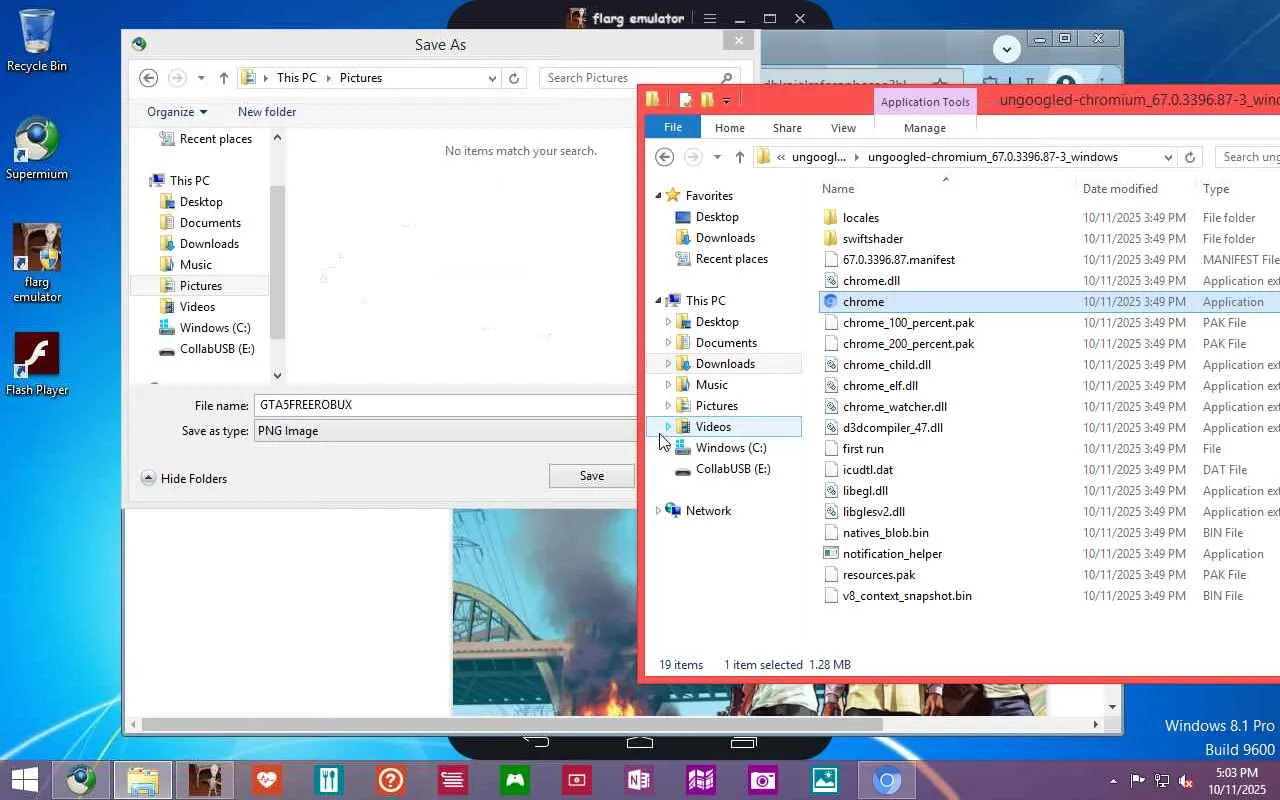
Task: Open the File tab in Explorer ribbon
Action: (673, 127)
